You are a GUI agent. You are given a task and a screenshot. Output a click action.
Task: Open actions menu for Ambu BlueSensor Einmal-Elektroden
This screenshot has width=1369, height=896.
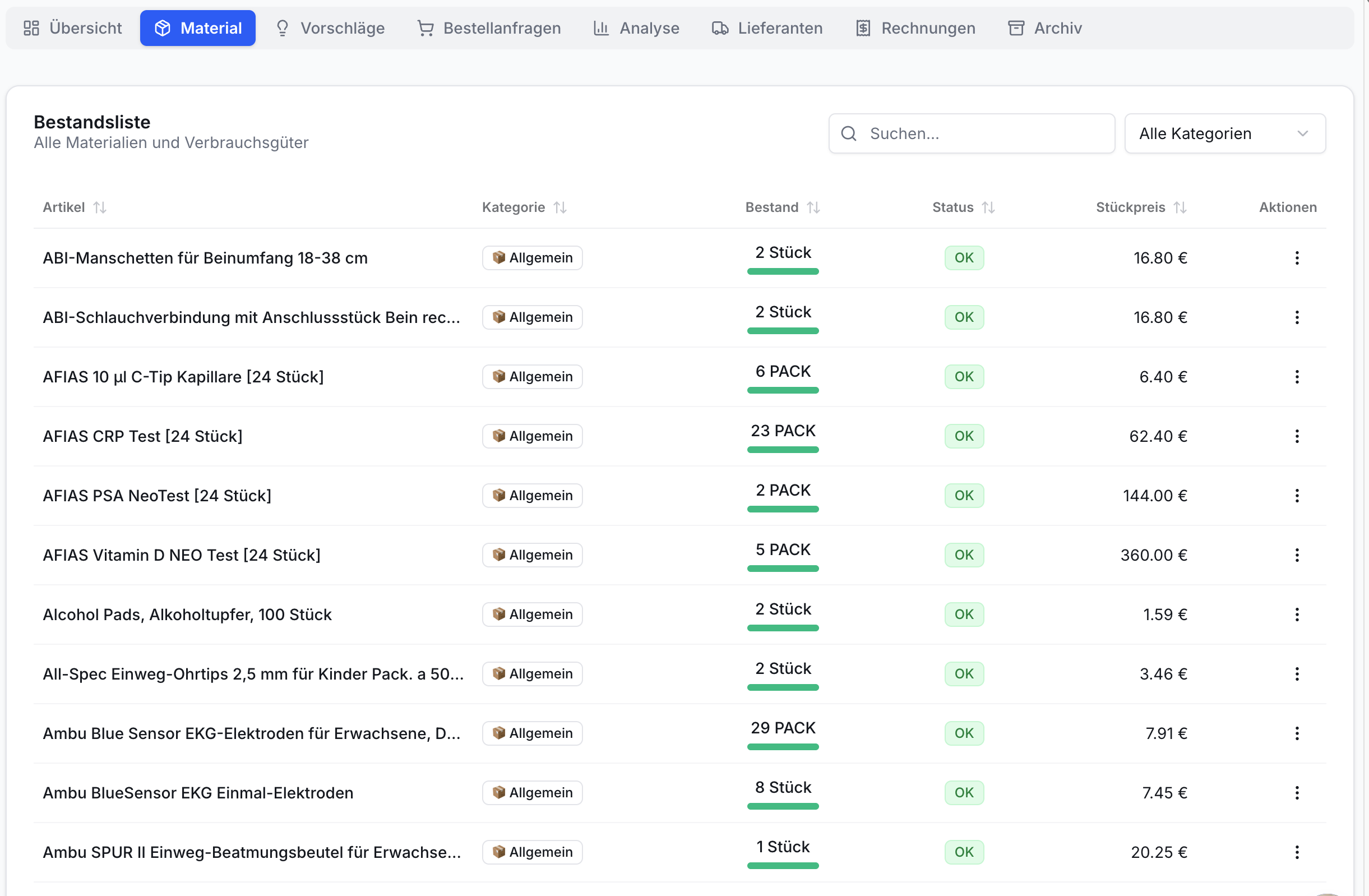1297,793
